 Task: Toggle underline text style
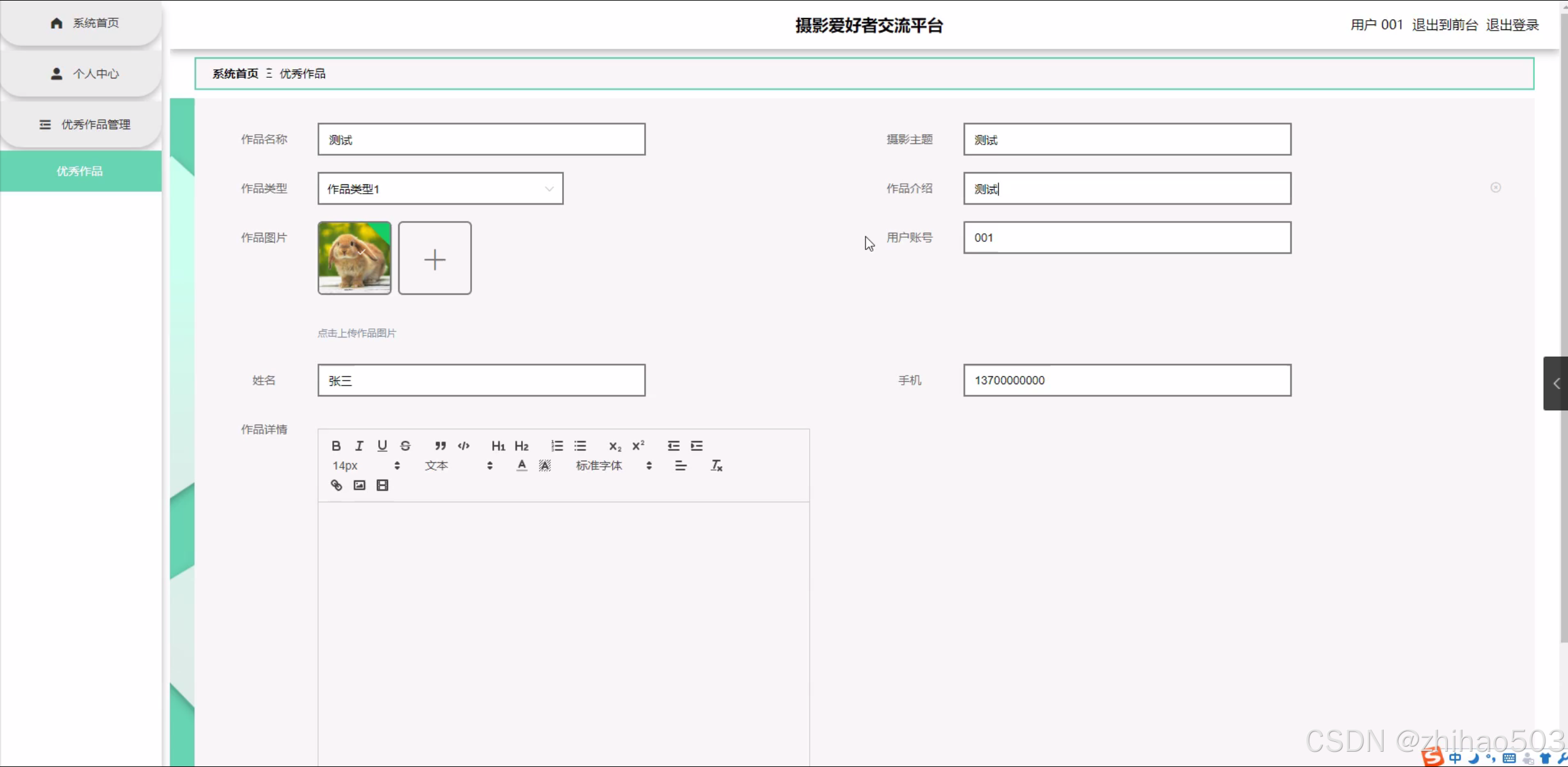(x=382, y=445)
